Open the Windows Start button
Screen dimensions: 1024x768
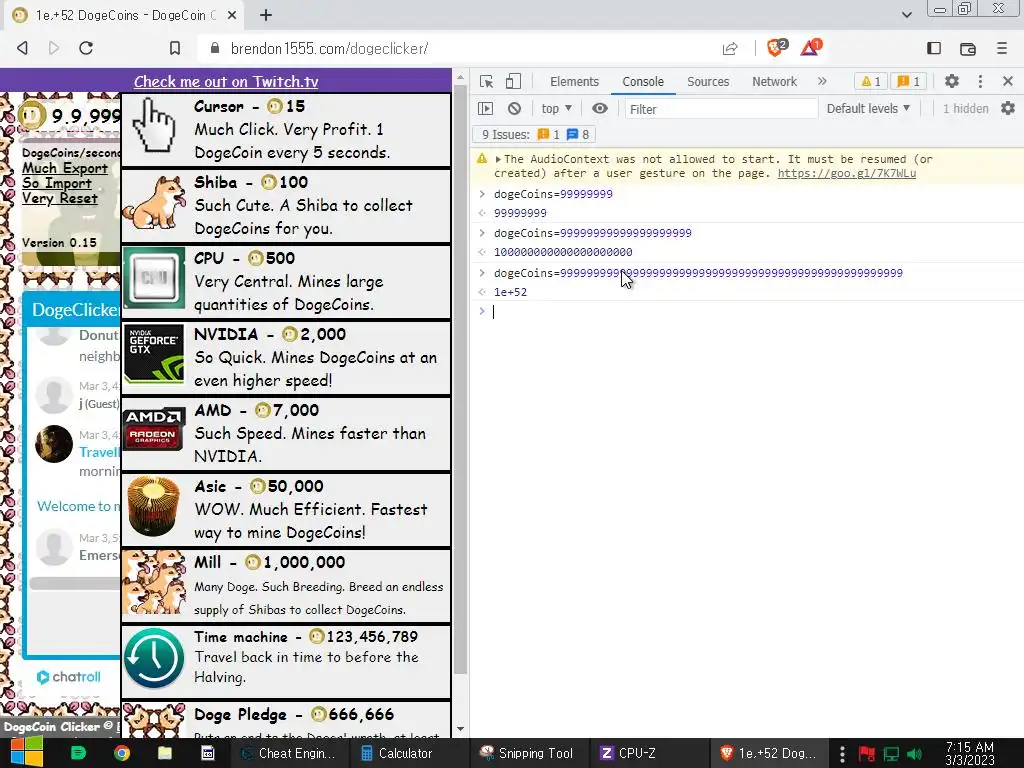point(26,753)
